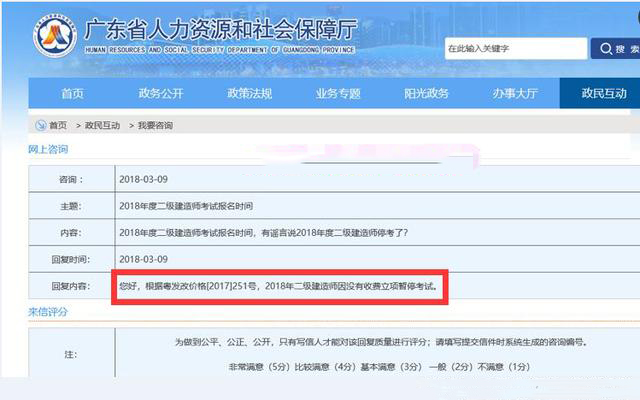Switch to the 政策法规 tab
This screenshot has width=640, height=400.
[249, 93]
